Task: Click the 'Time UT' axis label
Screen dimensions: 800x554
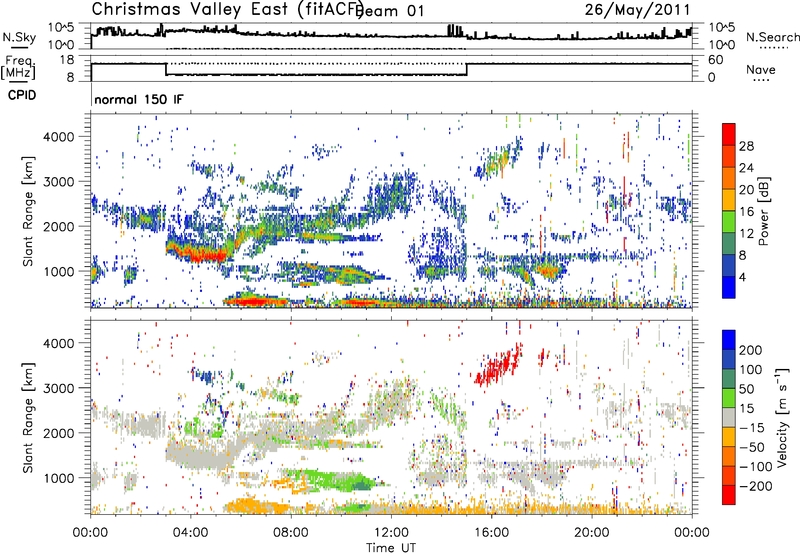Action: point(391,547)
